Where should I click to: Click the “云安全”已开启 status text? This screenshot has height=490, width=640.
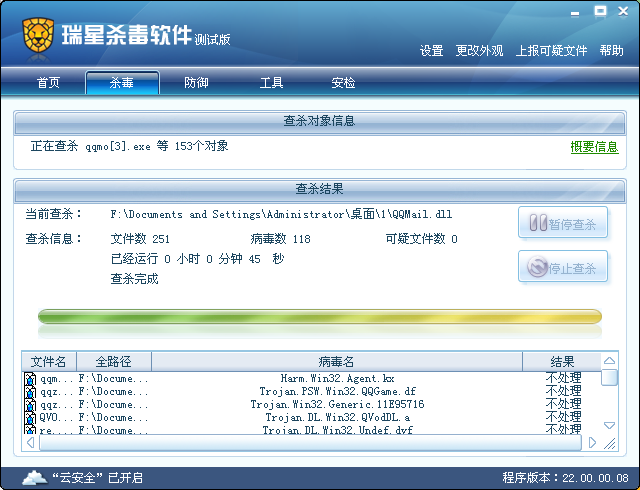(x=98, y=478)
